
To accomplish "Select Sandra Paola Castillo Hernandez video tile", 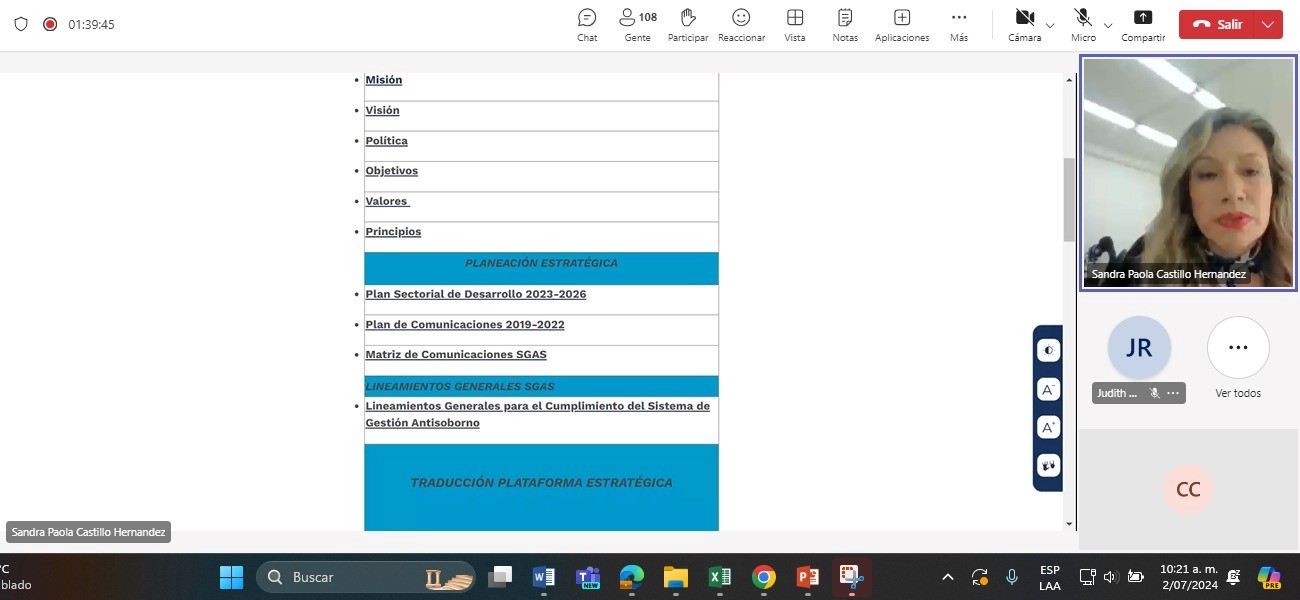I will coord(1189,173).
